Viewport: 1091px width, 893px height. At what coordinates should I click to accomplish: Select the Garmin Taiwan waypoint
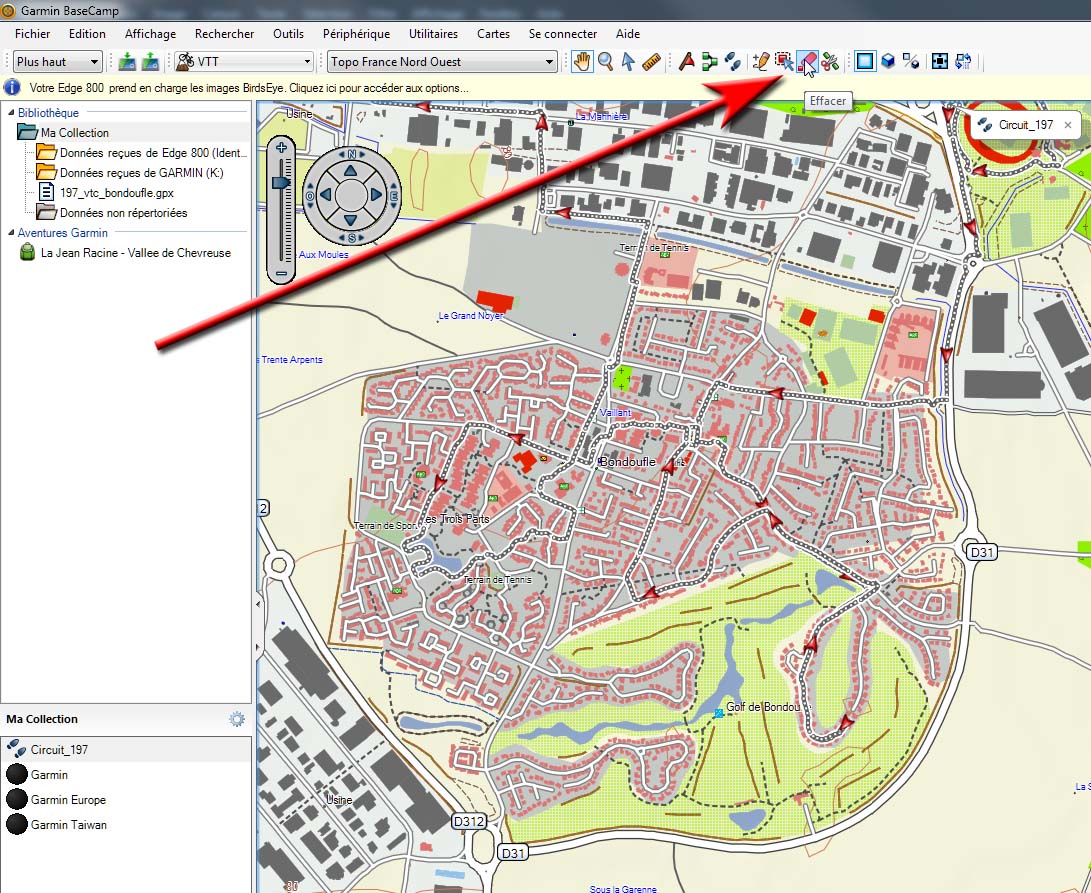[x=126, y=825]
